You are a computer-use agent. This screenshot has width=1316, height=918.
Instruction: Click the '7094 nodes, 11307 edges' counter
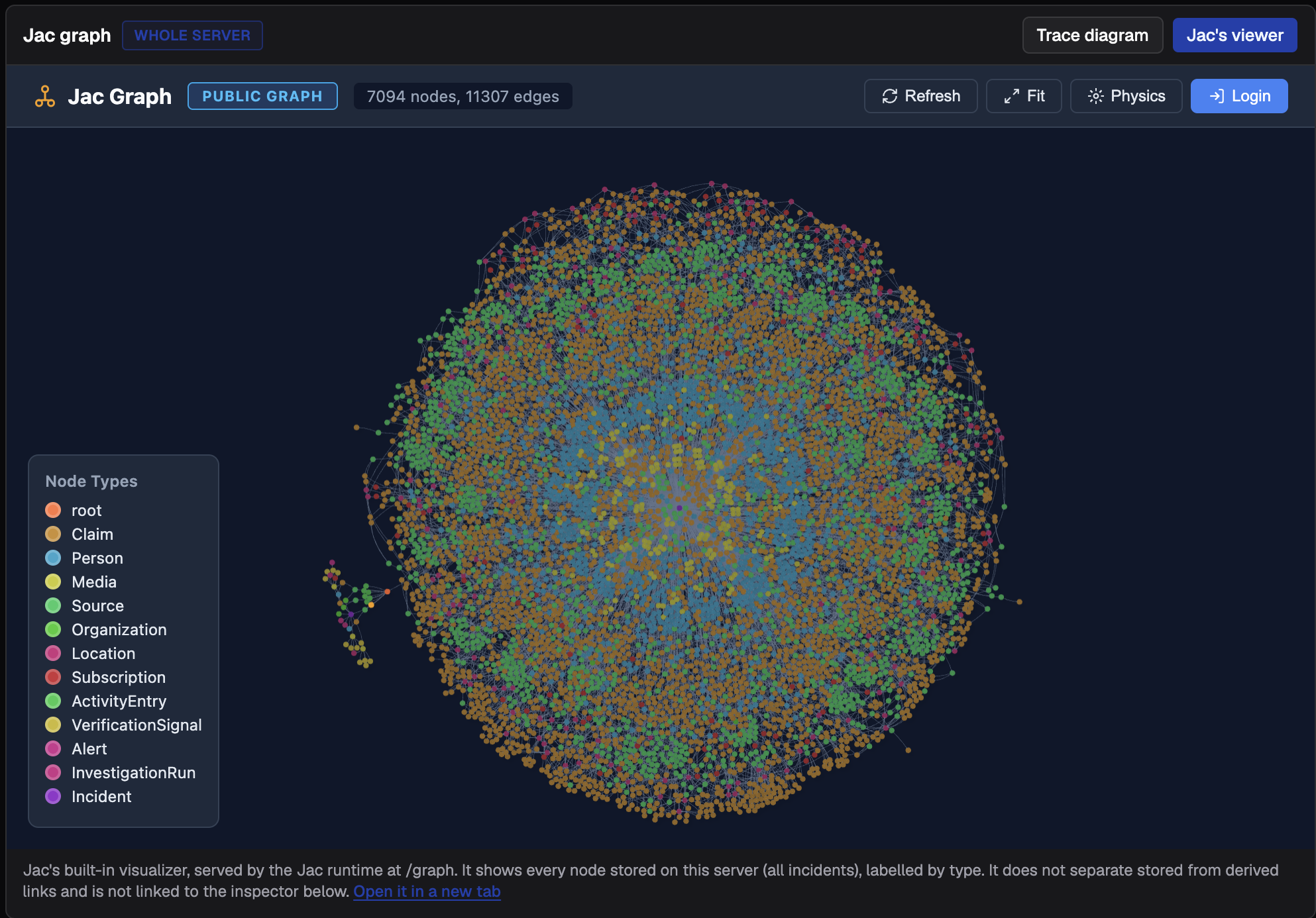463,96
